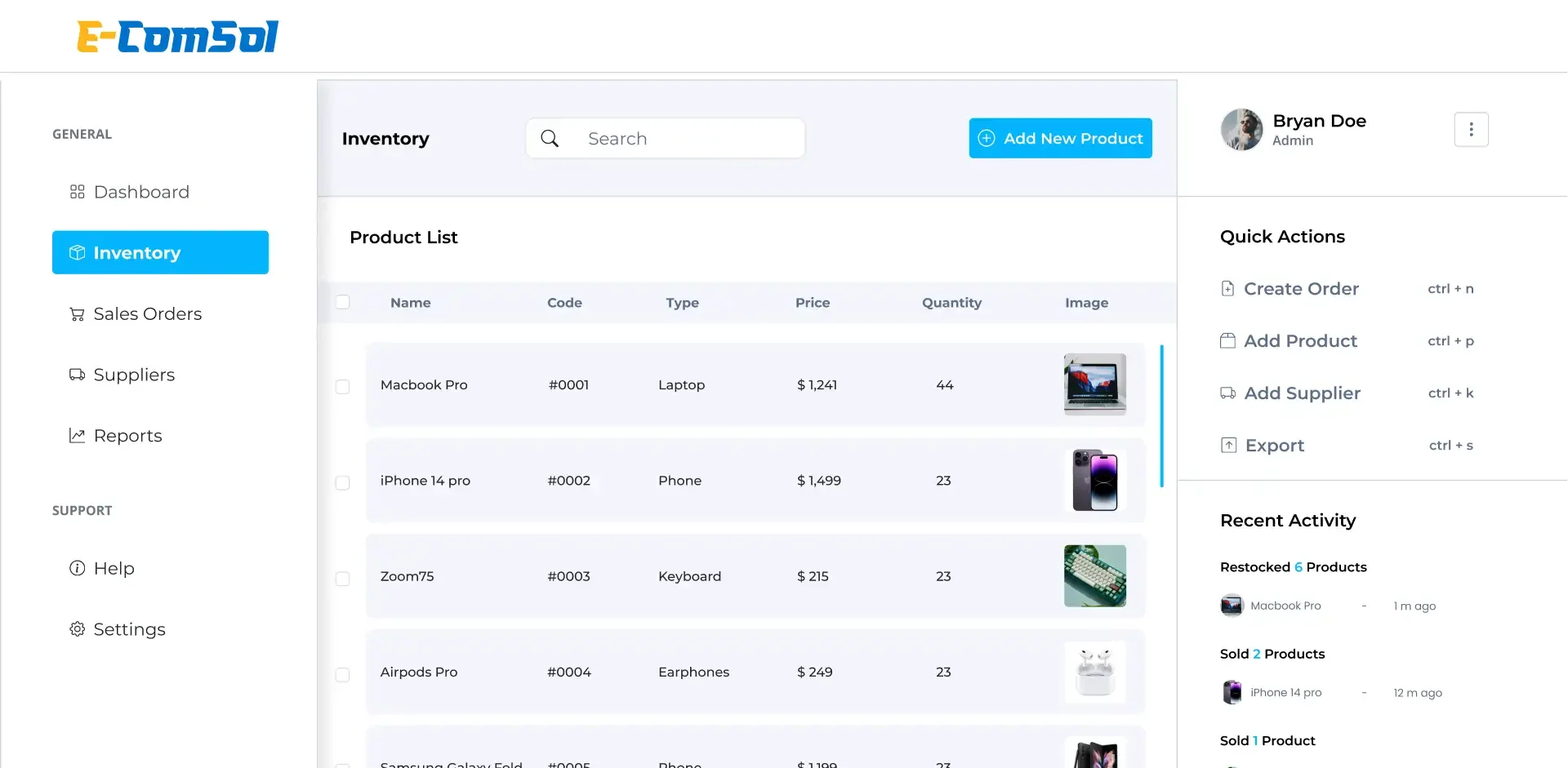Check the Zoom75 row checkbox
Viewport: 1568px width, 768px height.
coord(343,578)
